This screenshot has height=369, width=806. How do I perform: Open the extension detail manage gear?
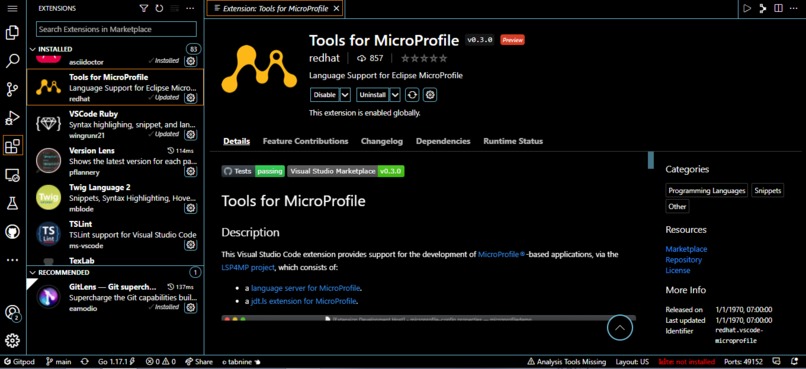tap(431, 95)
